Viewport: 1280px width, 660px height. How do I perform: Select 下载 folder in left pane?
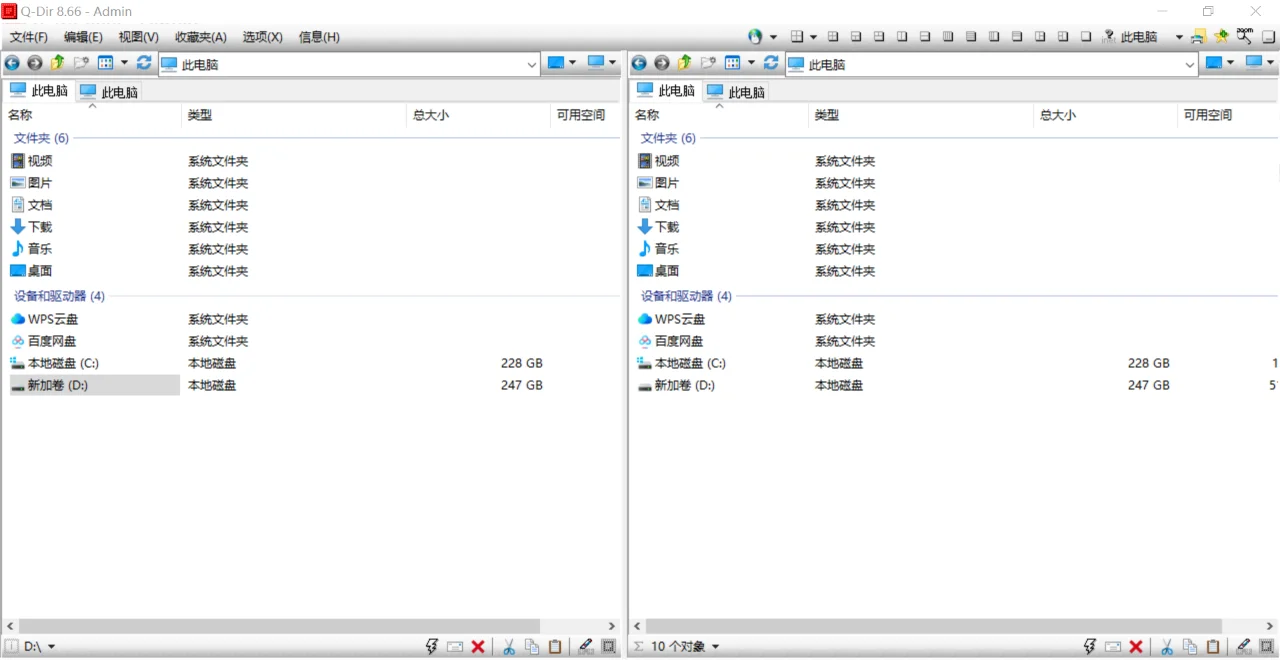[31, 227]
